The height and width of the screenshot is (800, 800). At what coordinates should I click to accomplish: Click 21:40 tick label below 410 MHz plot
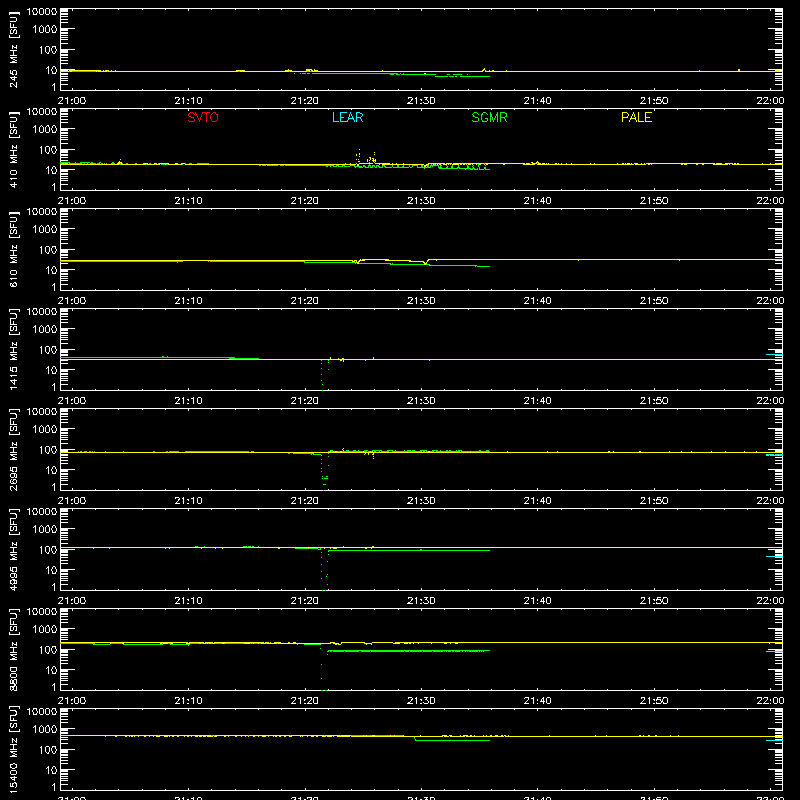[537, 201]
